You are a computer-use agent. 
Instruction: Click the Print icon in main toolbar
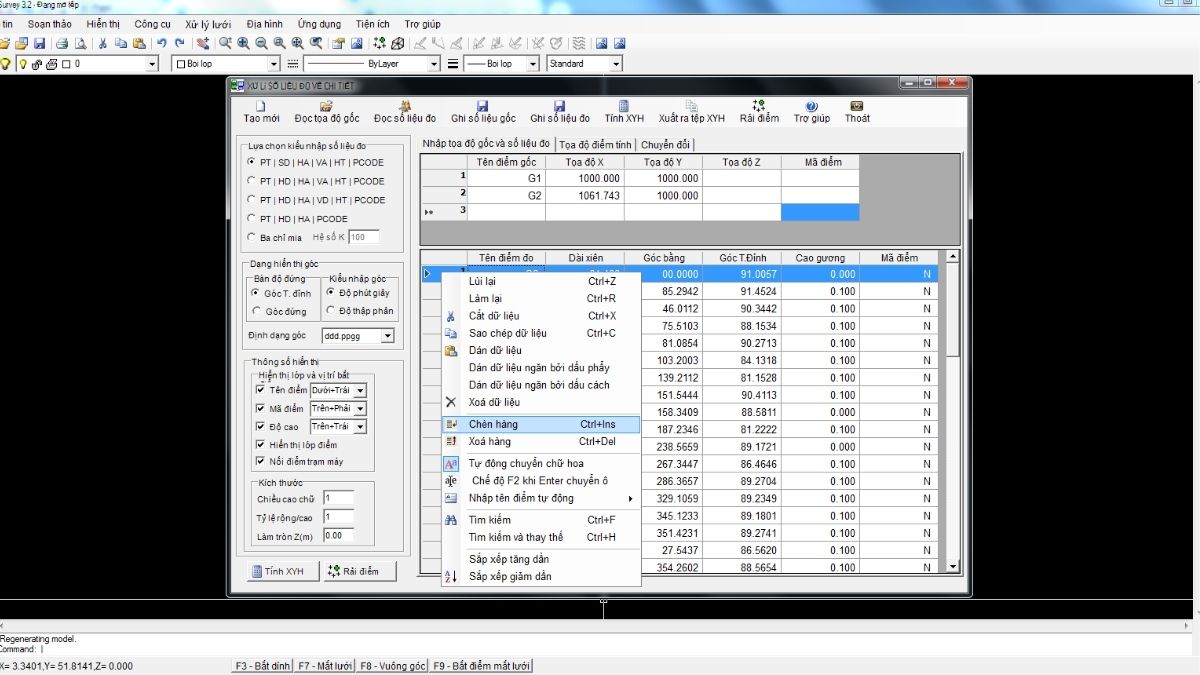[x=62, y=43]
